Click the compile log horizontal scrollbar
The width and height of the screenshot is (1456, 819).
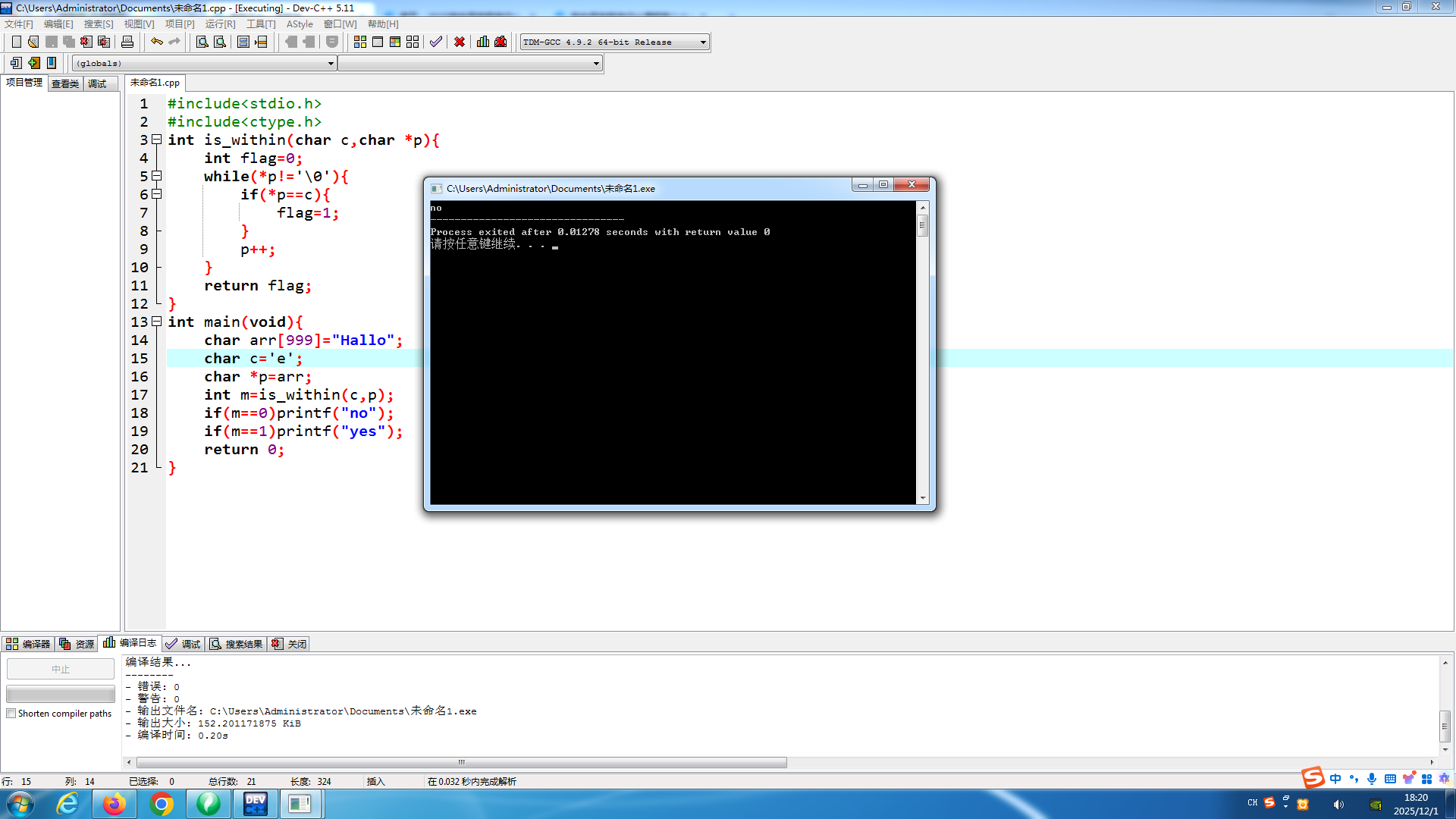461,762
